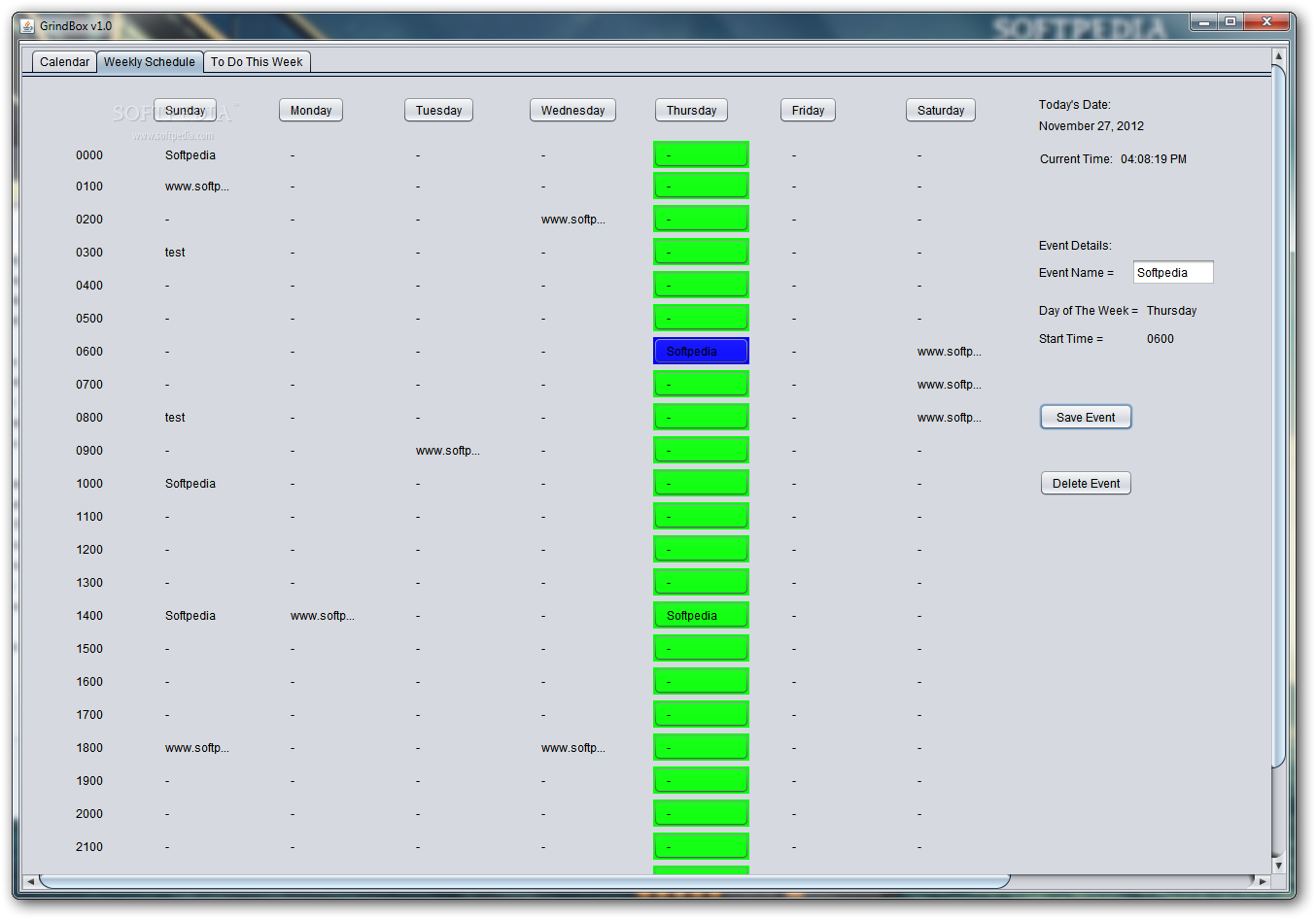Screen dimensions: 1316x919
Task: Maximize the GrindBox window
Action: [1230, 21]
